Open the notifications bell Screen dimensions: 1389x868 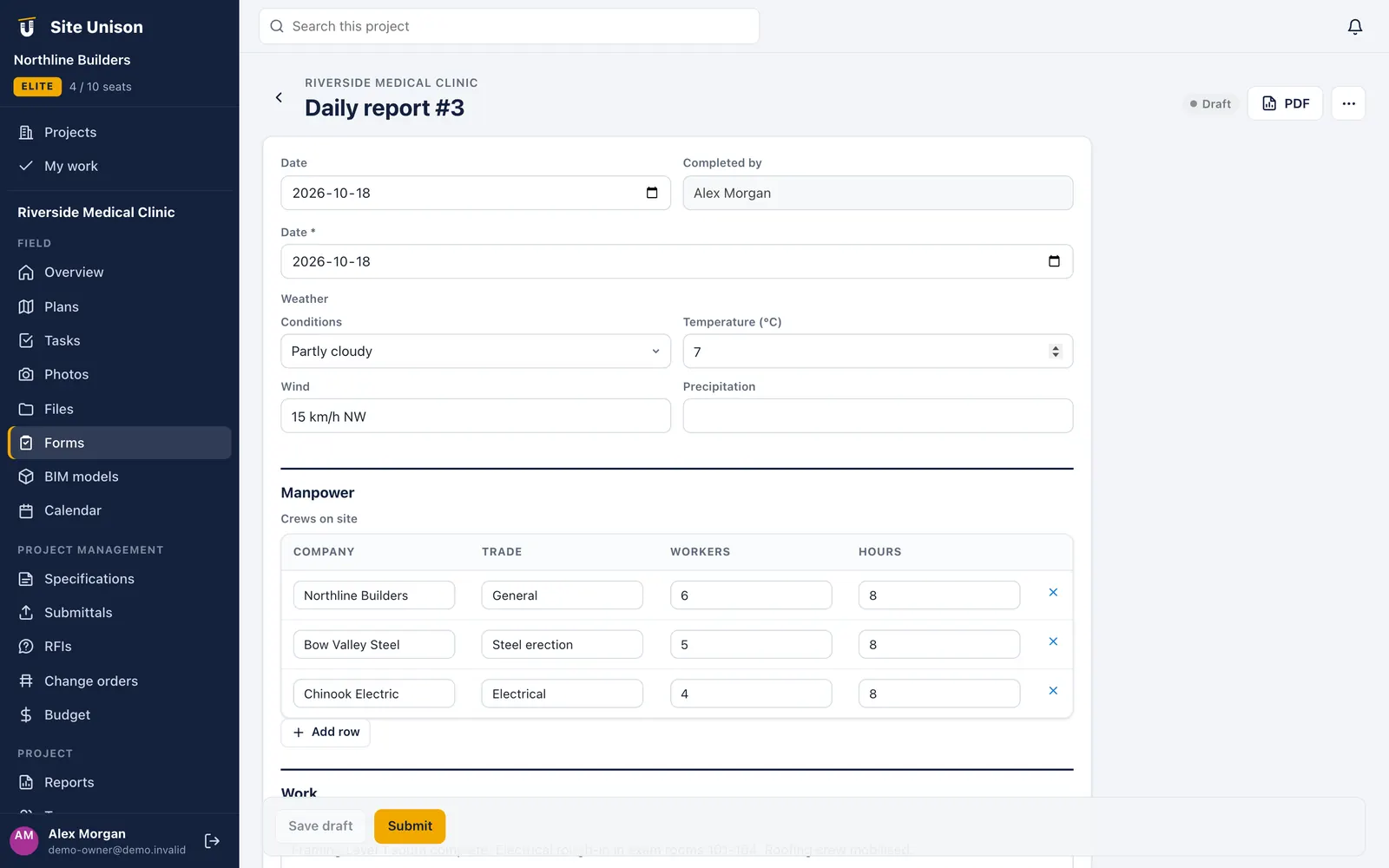(x=1354, y=27)
